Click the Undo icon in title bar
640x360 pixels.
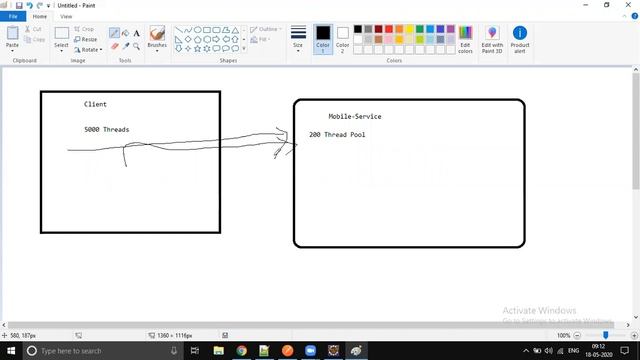29,5
